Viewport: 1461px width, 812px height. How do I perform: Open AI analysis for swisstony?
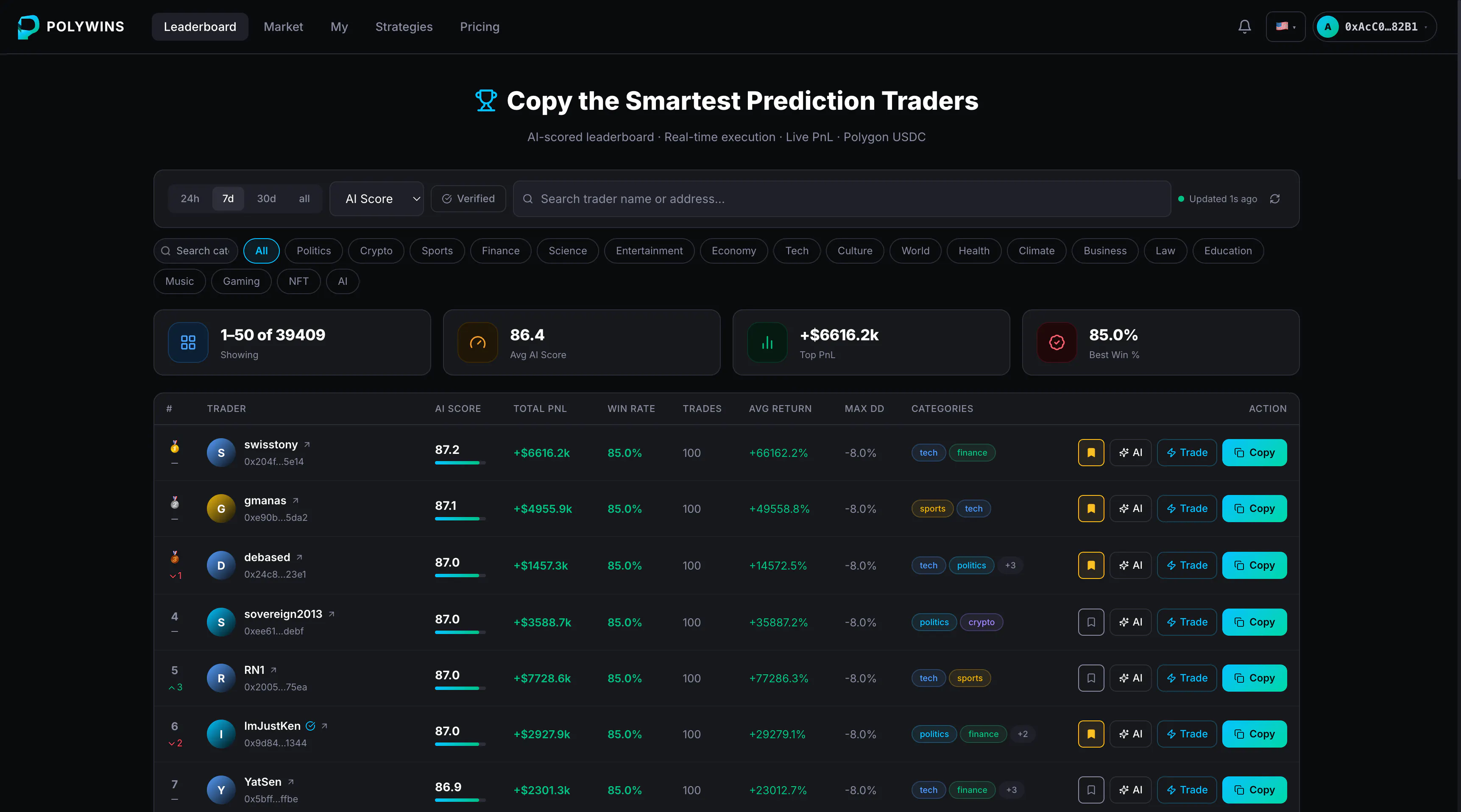1130,453
